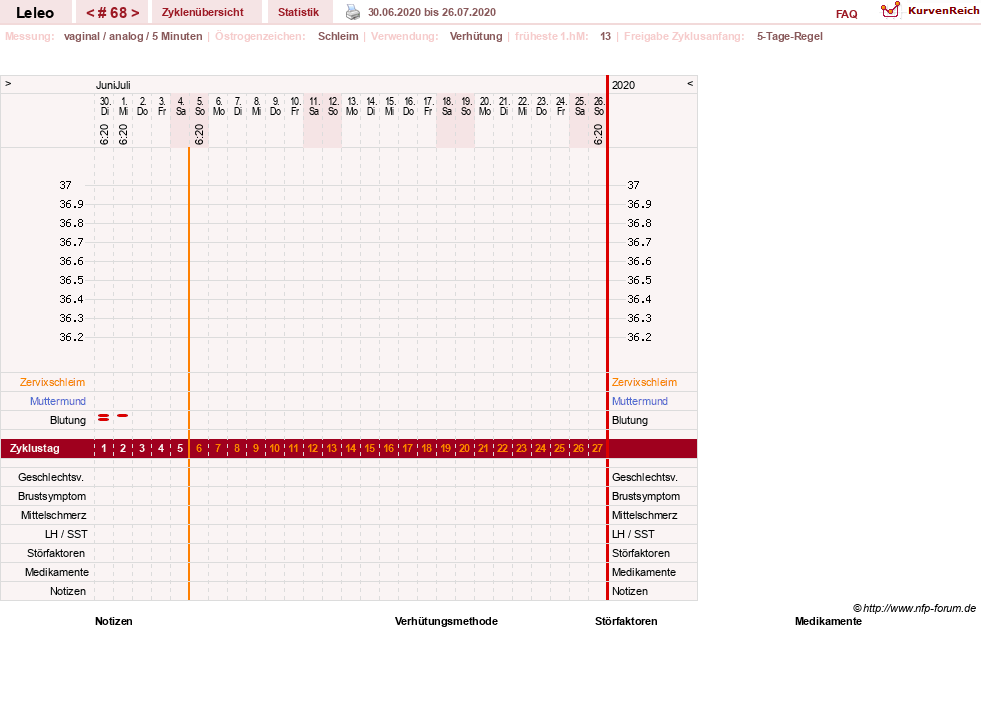
Task: Click the left 37 temperature label
Action: [x=66, y=185]
